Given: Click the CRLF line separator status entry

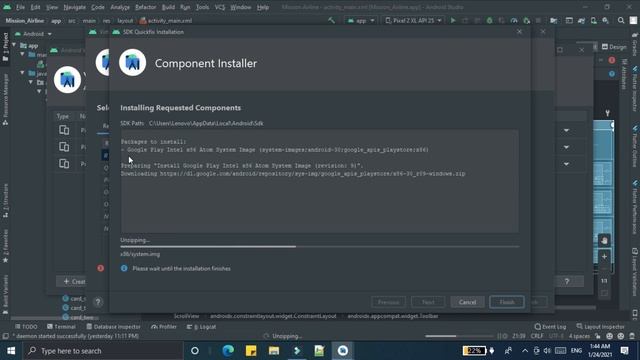Looking at the screenshot, I should click(537, 336).
